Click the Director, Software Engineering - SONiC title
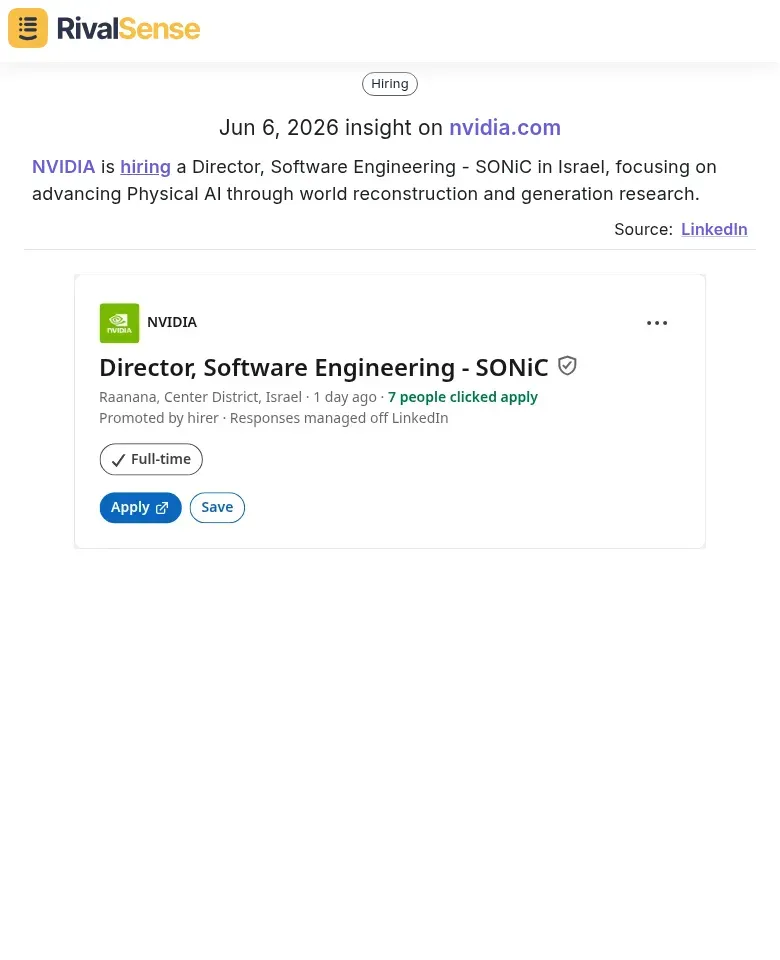Screen dimensions: 780x960 click(324, 367)
